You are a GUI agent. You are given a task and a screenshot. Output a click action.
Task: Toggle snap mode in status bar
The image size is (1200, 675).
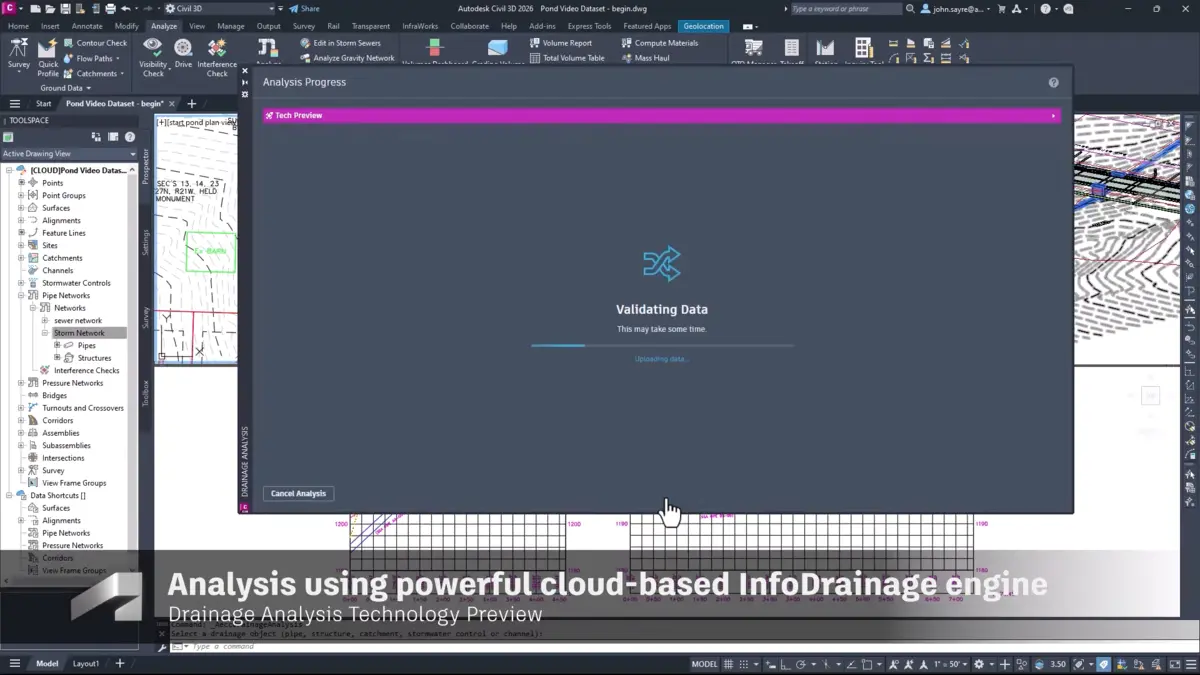(x=744, y=664)
